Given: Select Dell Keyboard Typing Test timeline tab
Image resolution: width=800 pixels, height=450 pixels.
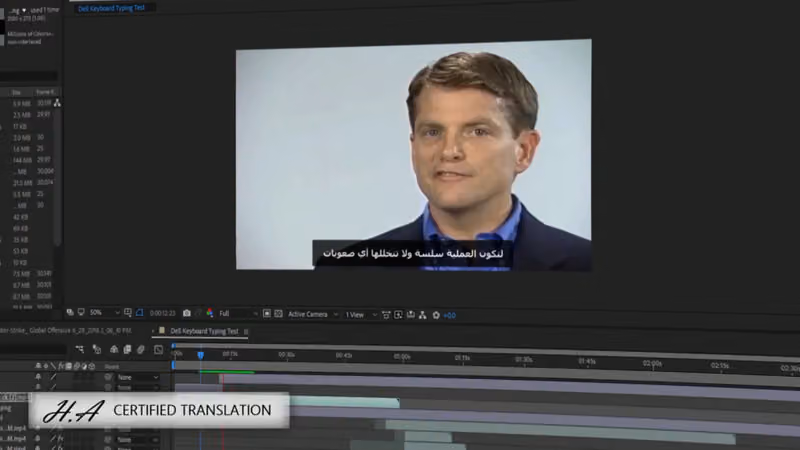Looking at the screenshot, I should 204,331.
